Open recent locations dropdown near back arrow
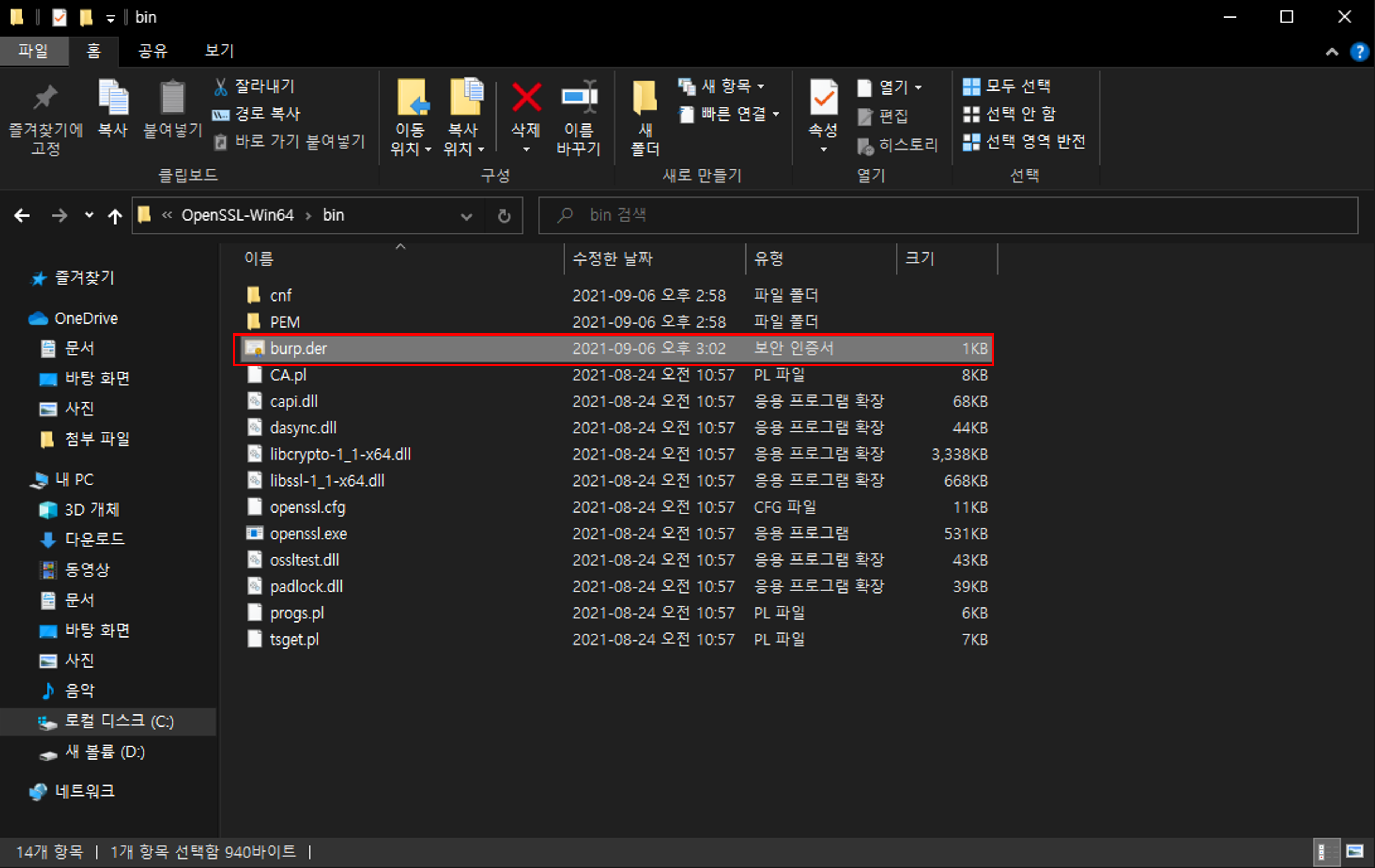 tap(89, 215)
